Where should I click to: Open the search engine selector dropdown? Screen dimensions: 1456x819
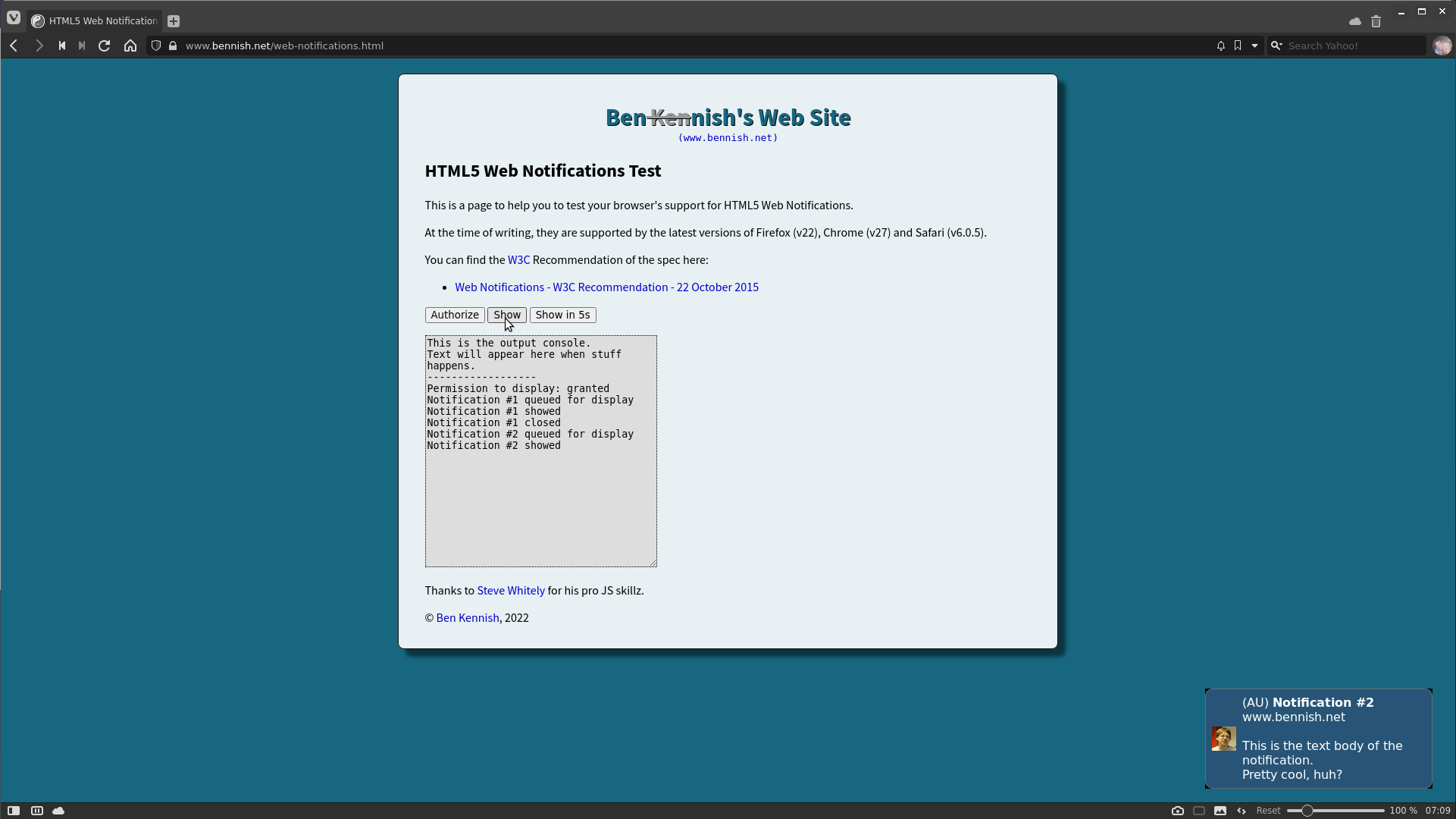pyautogui.click(x=1276, y=45)
